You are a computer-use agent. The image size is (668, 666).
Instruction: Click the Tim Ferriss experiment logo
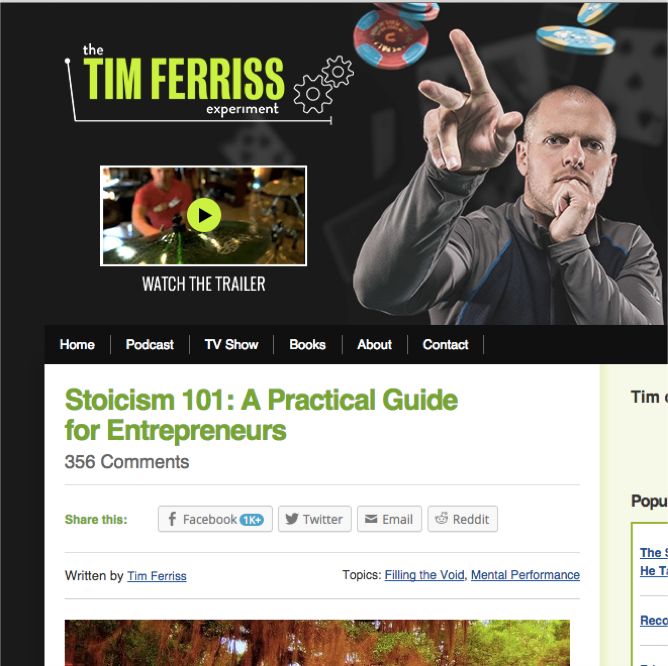183,81
